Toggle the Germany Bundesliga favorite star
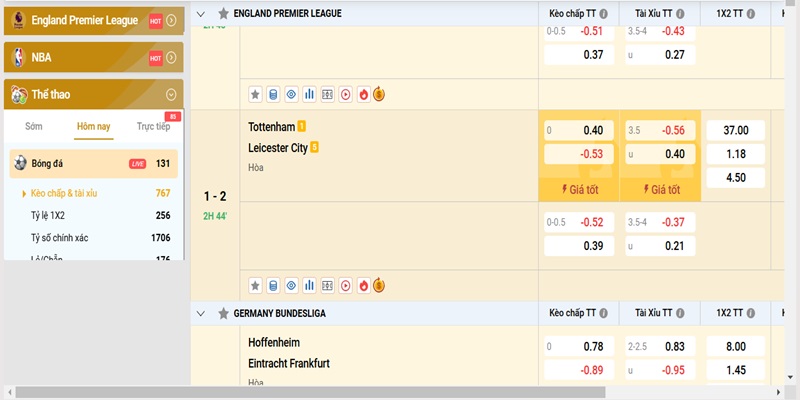The width and height of the screenshot is (800, 400). (222, 313)
